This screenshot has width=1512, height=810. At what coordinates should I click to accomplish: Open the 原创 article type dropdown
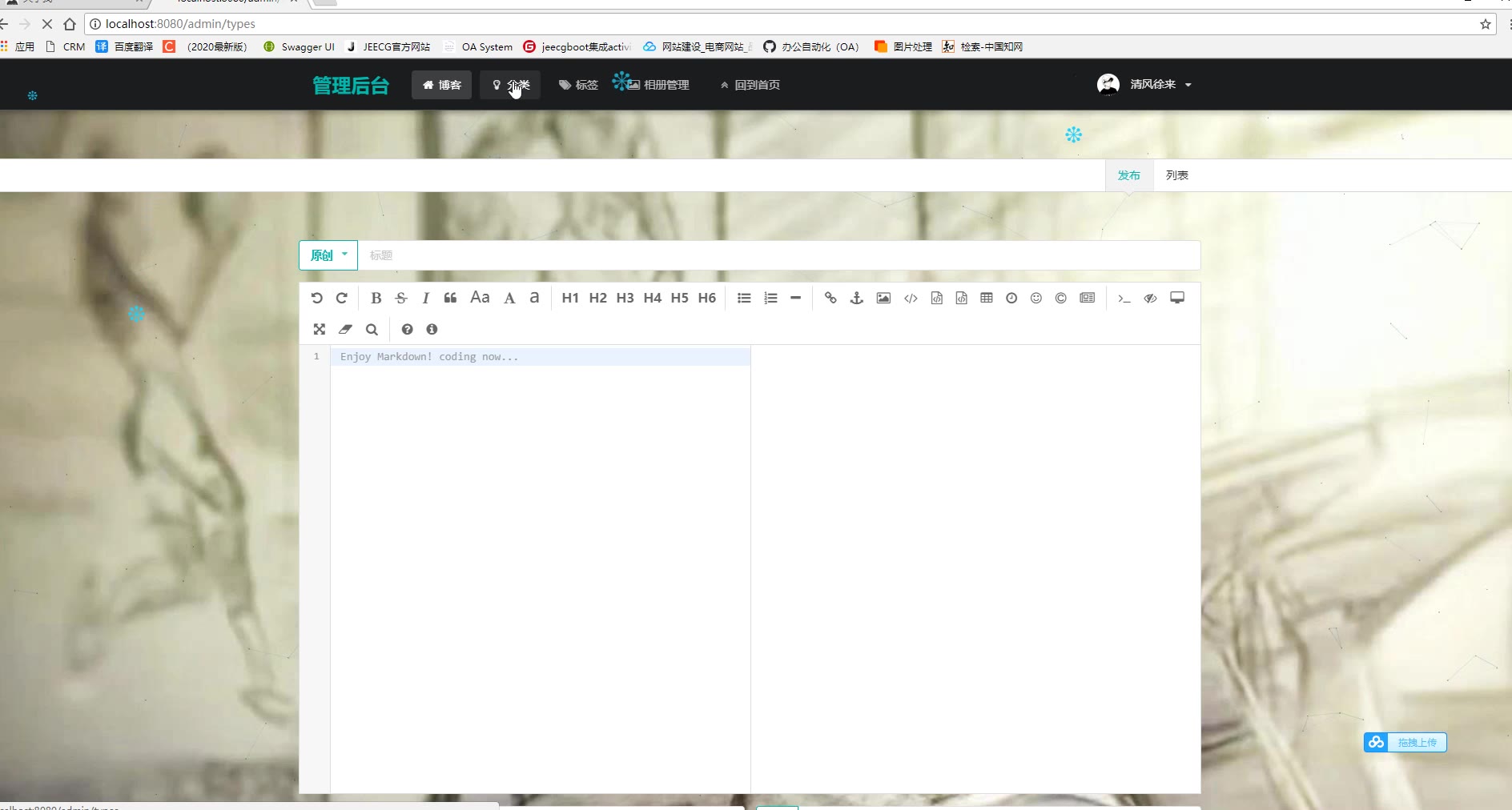coord(328,255)
